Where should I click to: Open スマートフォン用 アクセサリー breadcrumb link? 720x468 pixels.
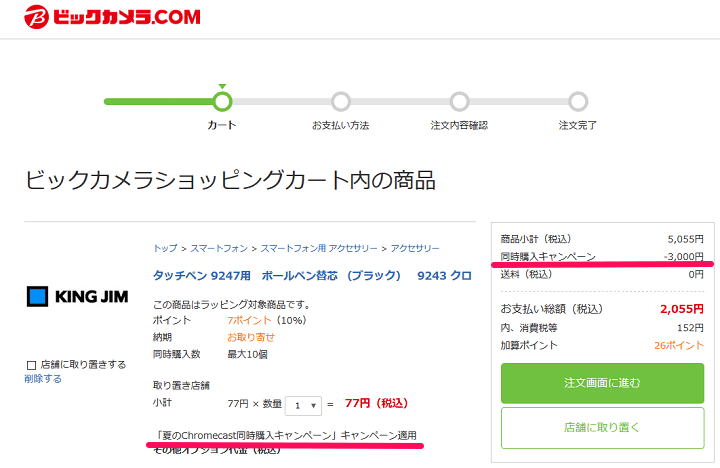(x=319, y=248)
